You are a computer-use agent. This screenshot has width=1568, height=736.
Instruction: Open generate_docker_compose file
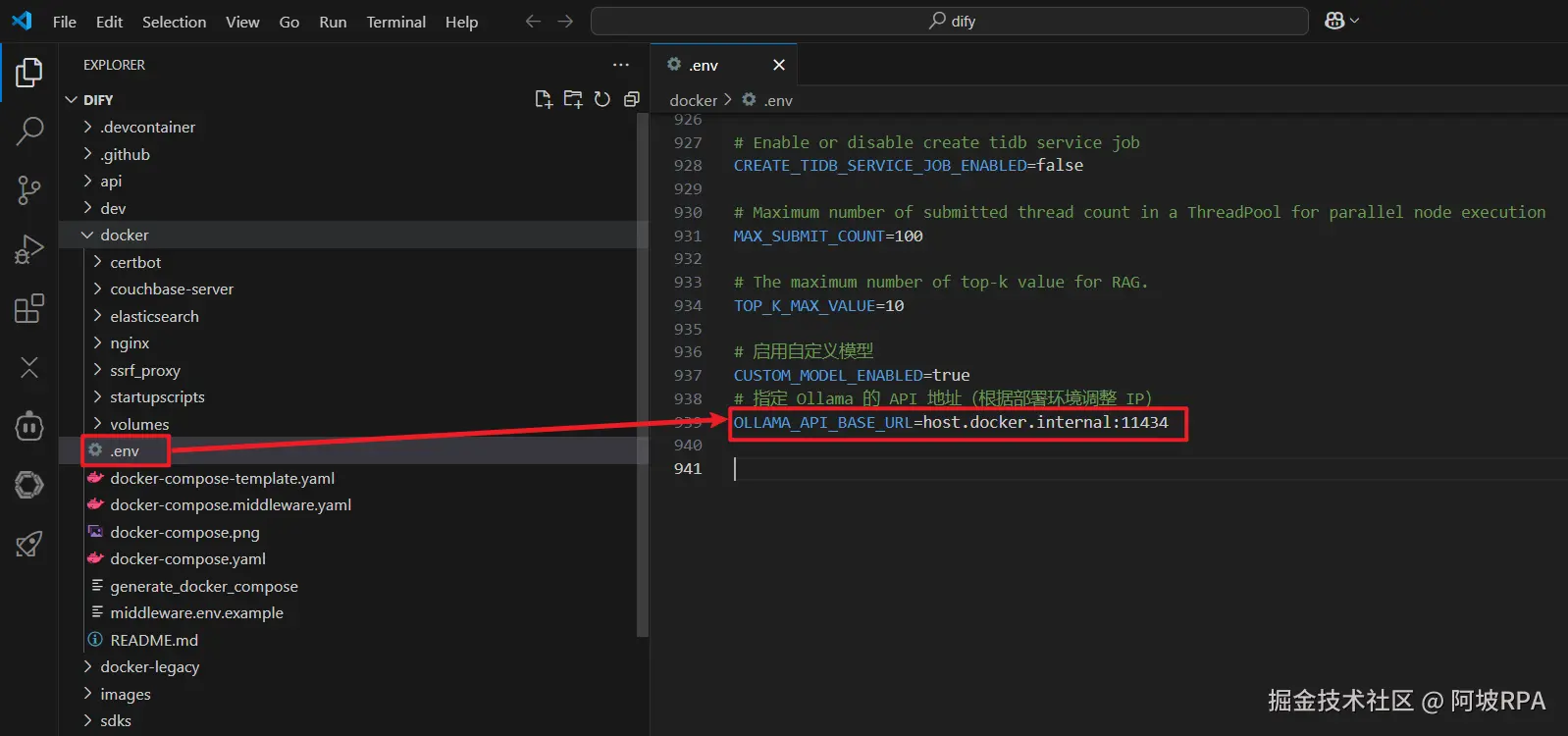pos(353,586)
